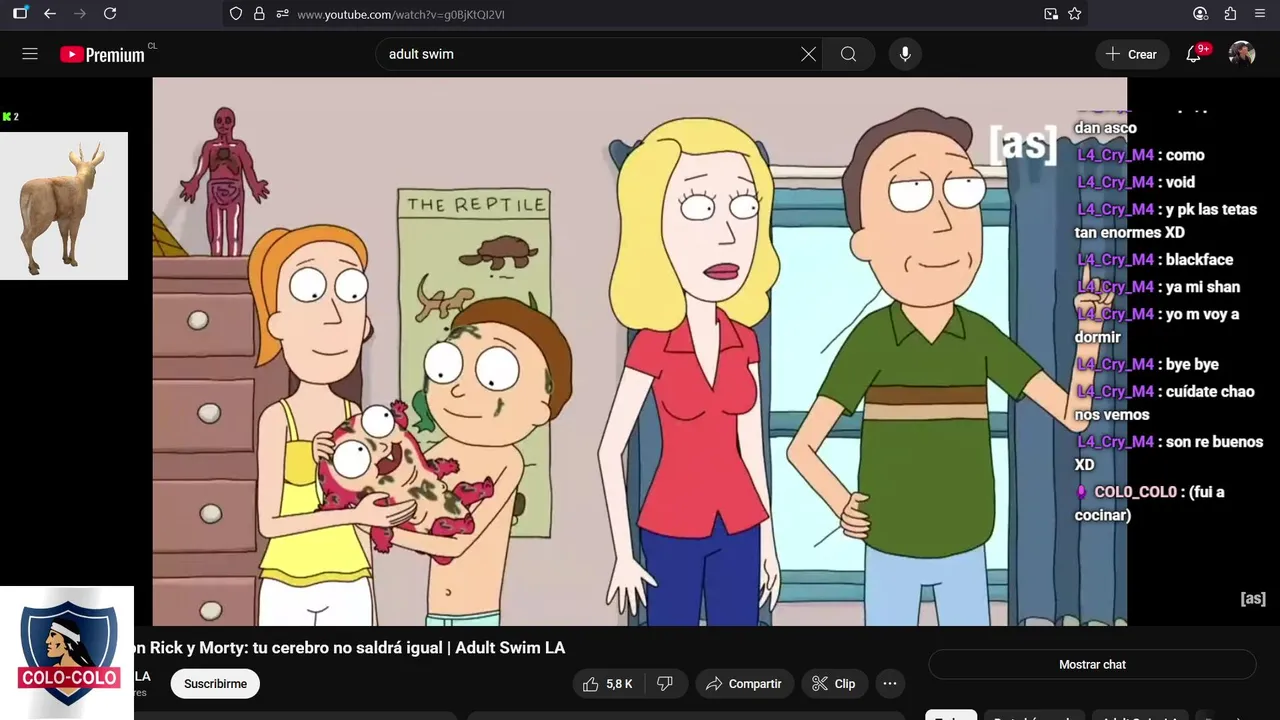This screenshot has width=1280, height=720.
Task: Open Compartir share dialog
Action: tap(743, 684)
